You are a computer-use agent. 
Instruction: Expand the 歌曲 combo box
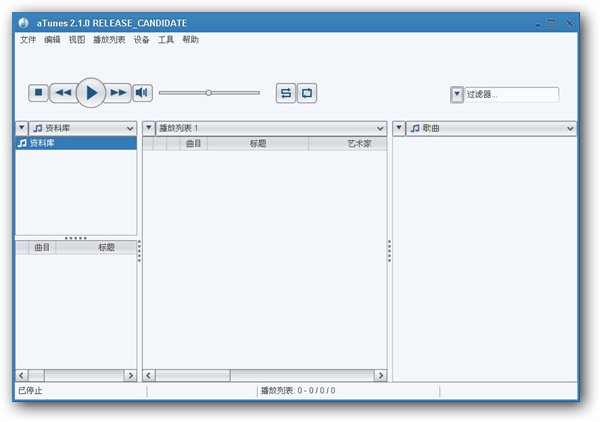[491, 128]
